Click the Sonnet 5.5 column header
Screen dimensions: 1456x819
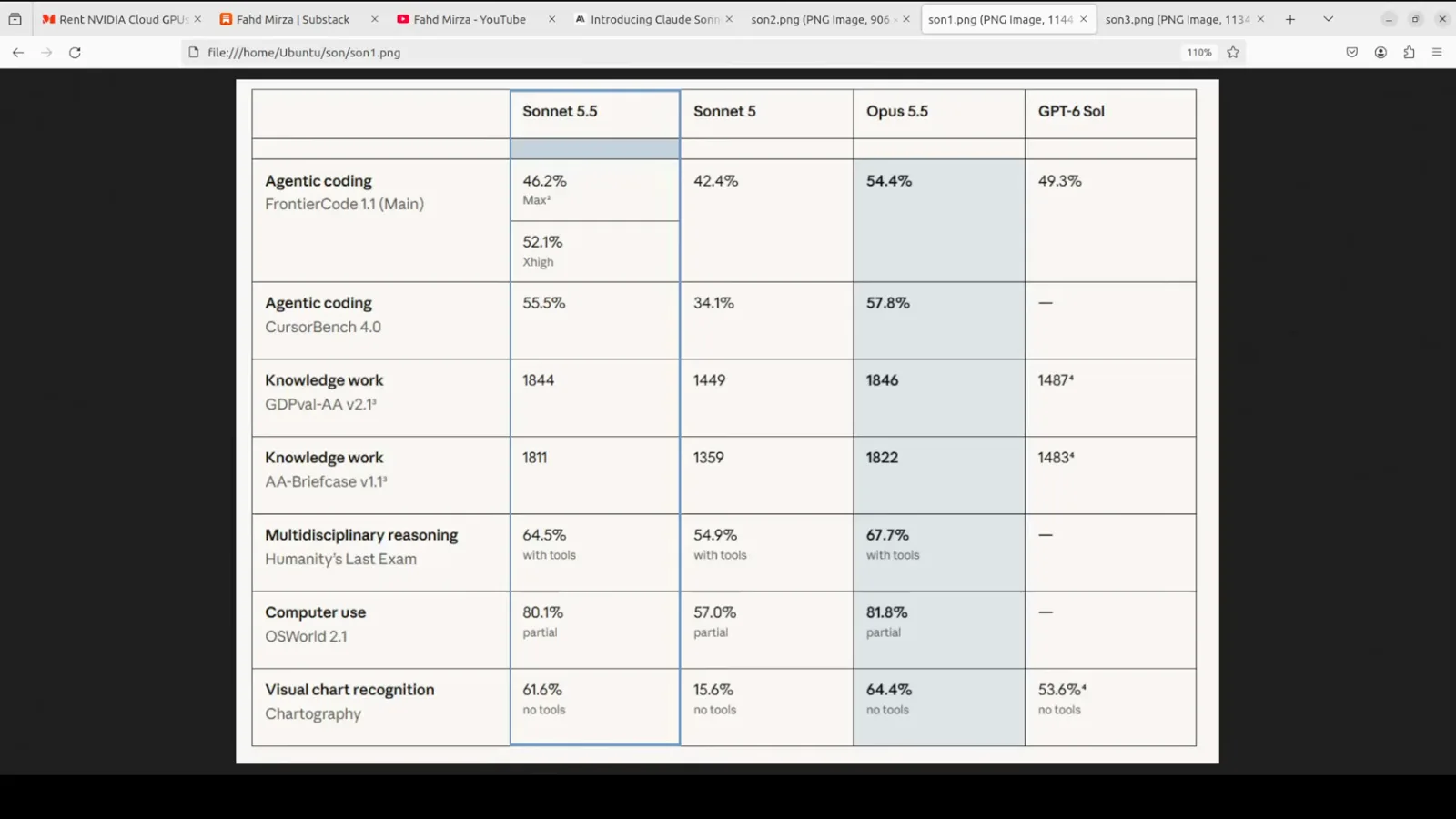(x=560, y=111)
